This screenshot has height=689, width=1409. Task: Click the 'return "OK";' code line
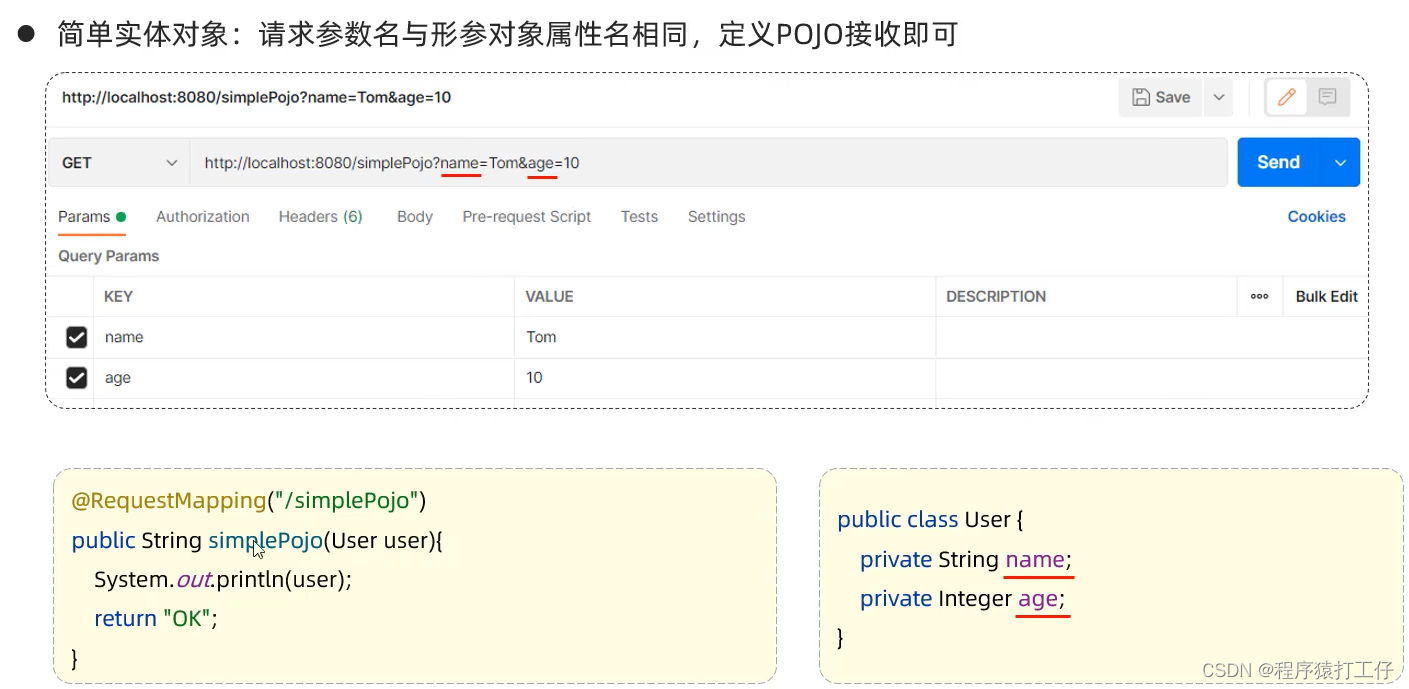pos(155,618)
